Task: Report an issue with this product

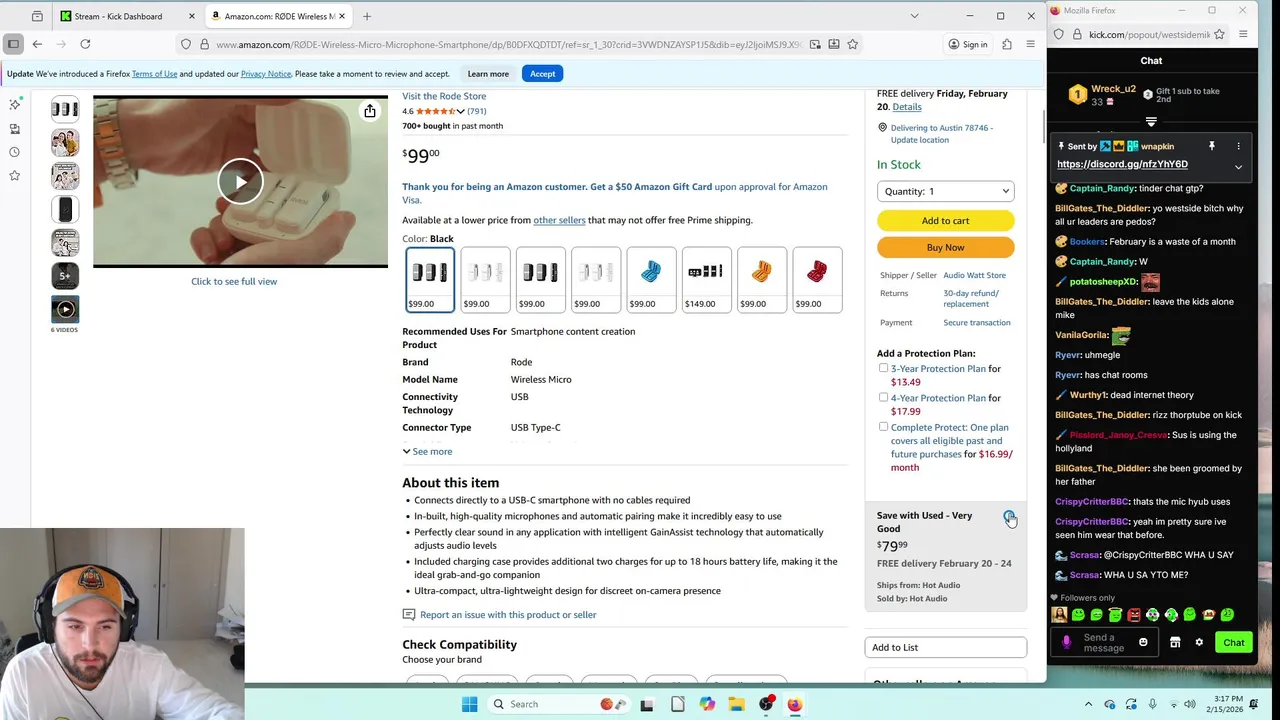Action: [508, 615]
